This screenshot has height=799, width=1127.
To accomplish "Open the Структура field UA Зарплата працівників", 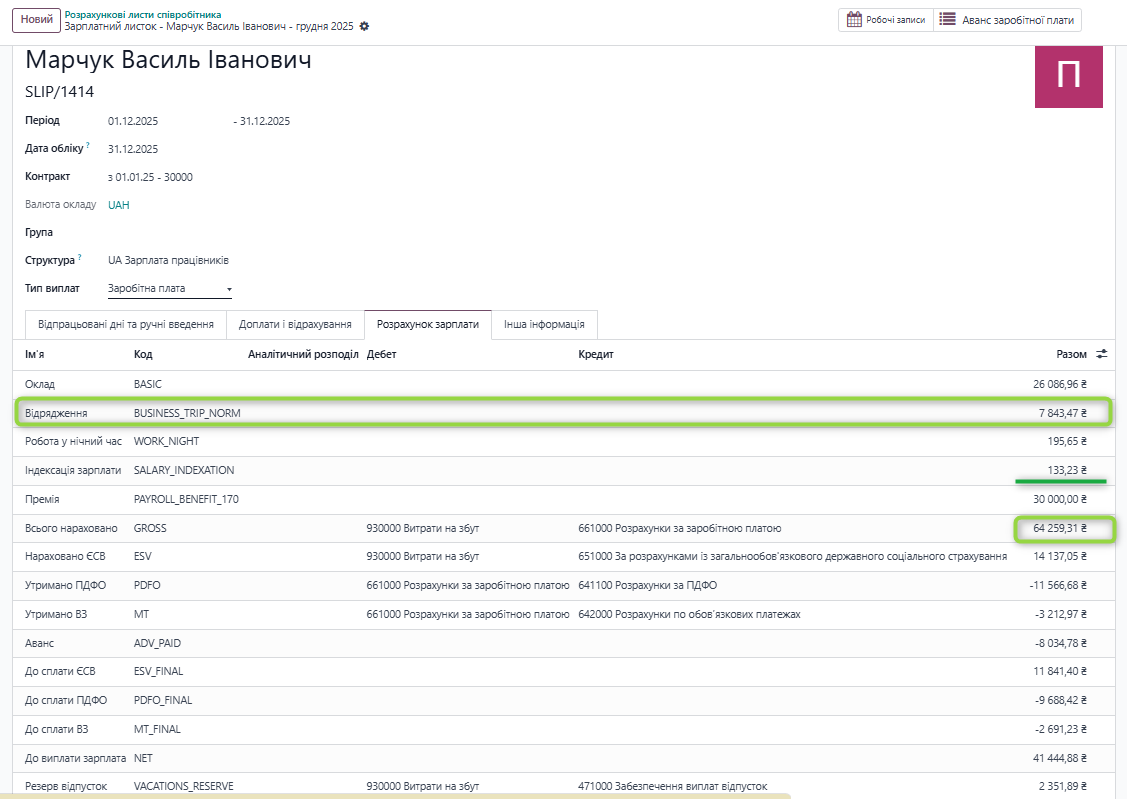I will [x=168, y=260].
